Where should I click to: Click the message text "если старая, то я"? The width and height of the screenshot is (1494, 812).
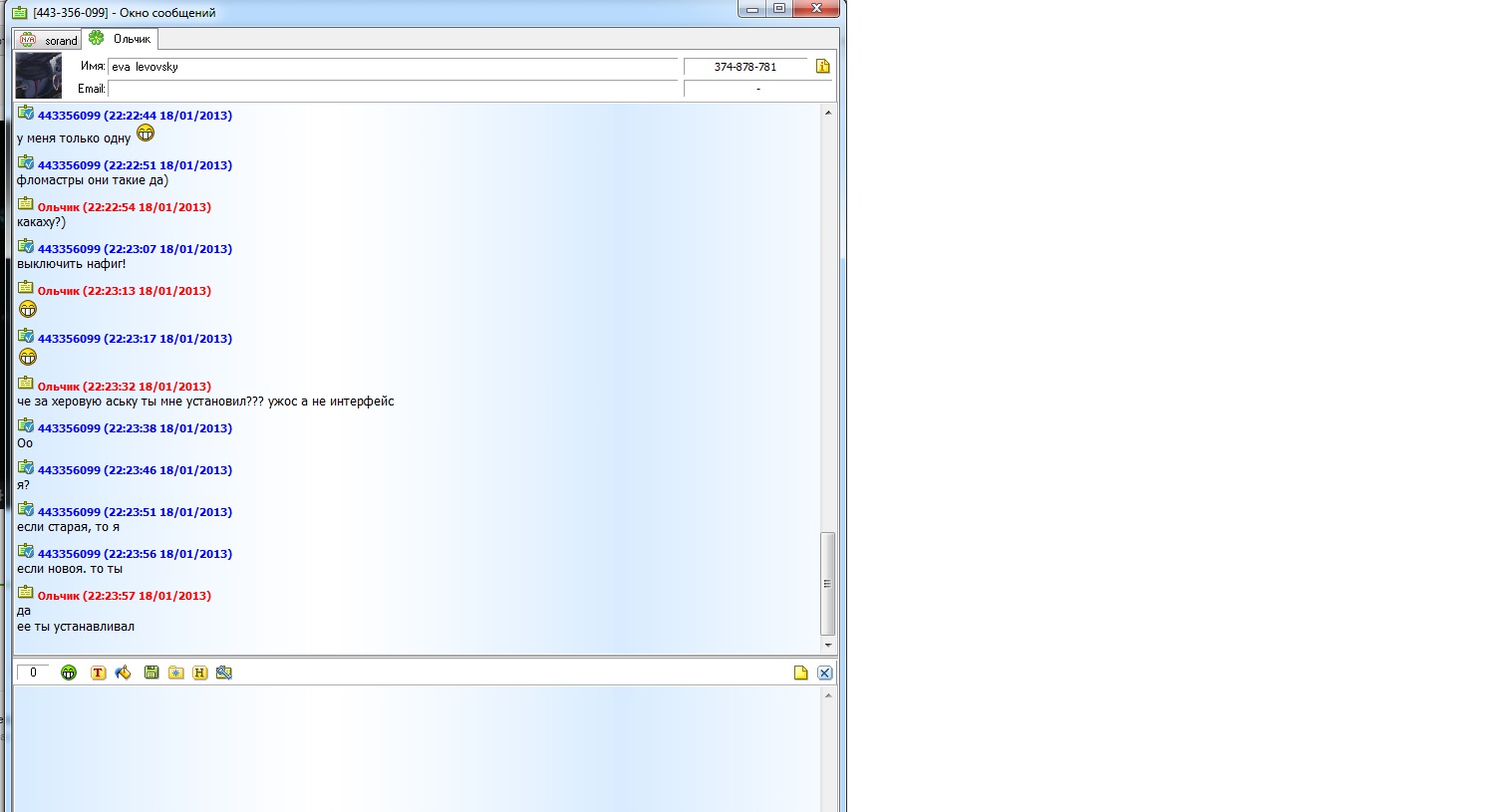click(x=68, y=527)
